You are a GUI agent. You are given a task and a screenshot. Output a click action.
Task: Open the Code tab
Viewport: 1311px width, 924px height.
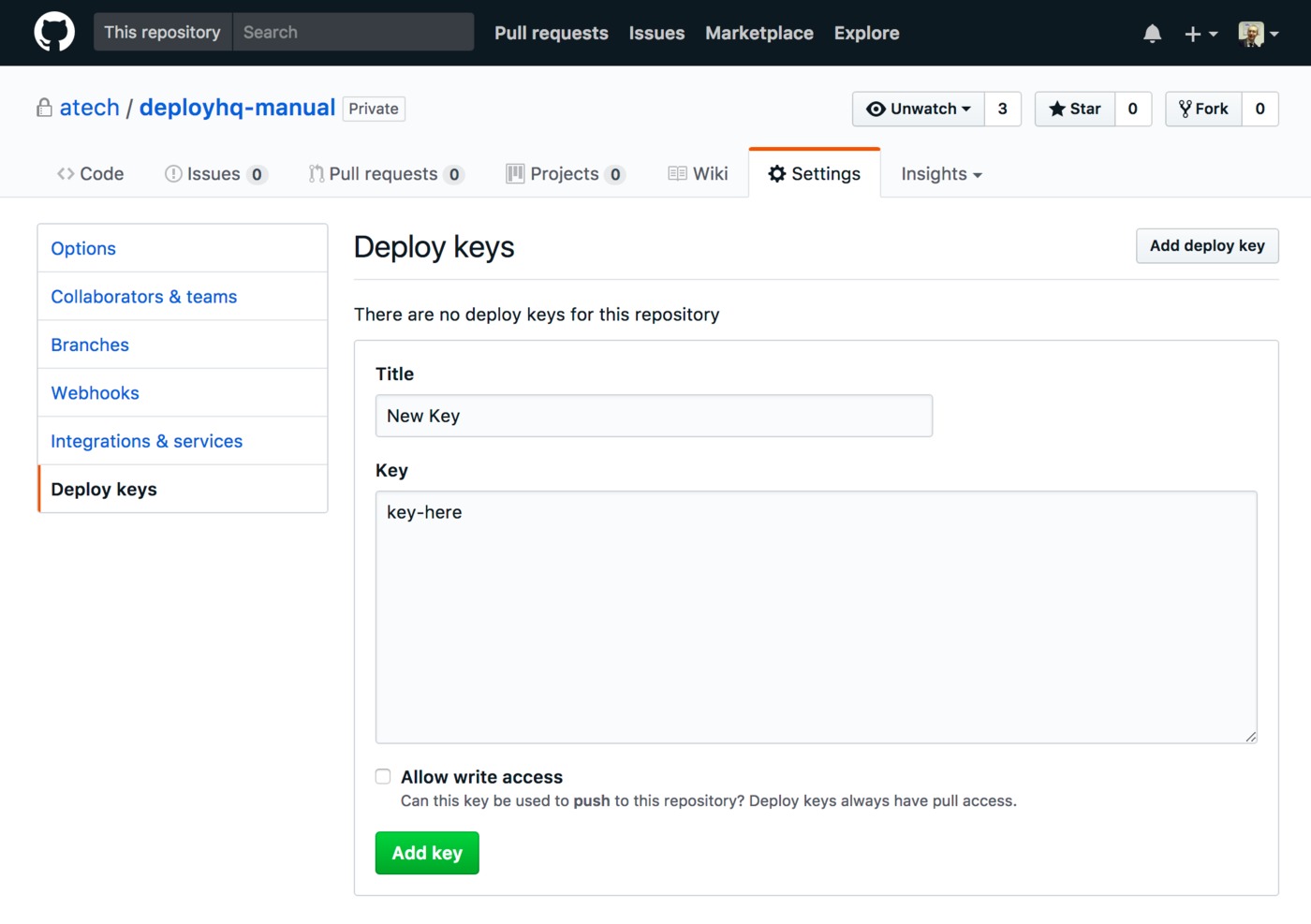pos(91,174)
